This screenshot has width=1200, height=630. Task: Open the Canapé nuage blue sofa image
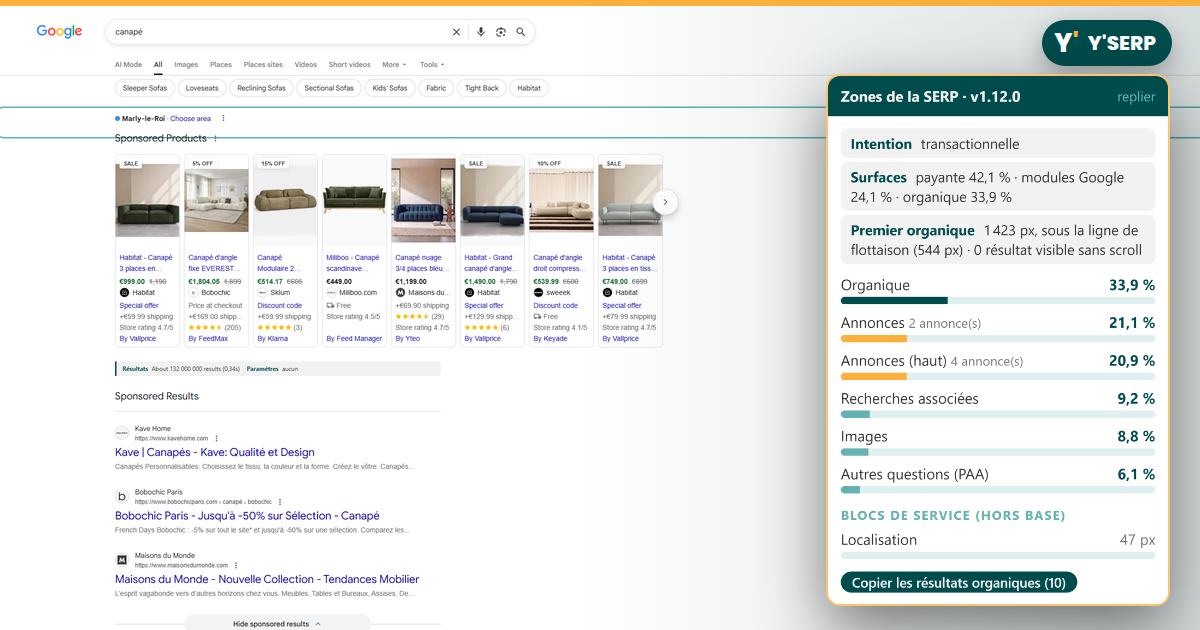424,200
